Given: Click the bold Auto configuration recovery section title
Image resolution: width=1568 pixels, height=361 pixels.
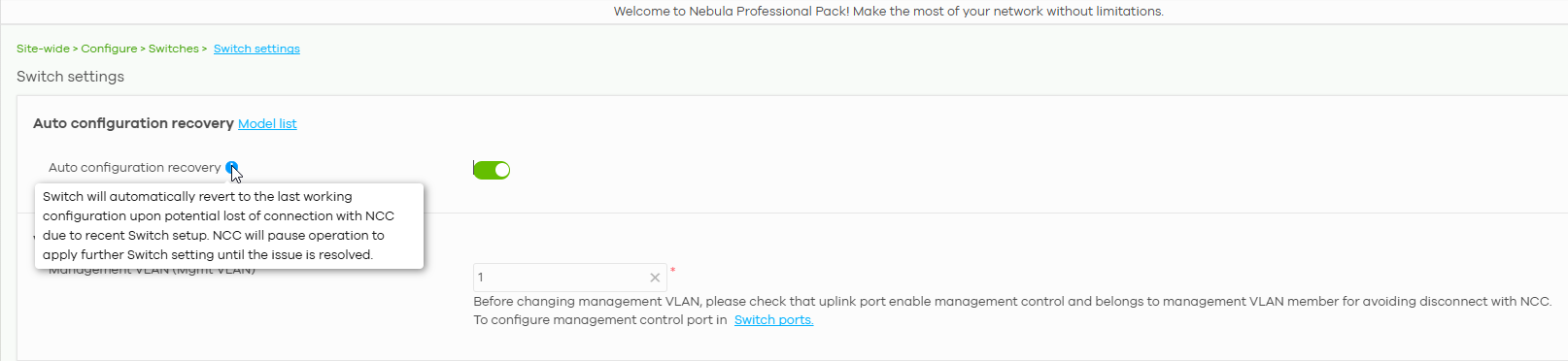Looking at the screenshot, I should (x=133, y=123).
